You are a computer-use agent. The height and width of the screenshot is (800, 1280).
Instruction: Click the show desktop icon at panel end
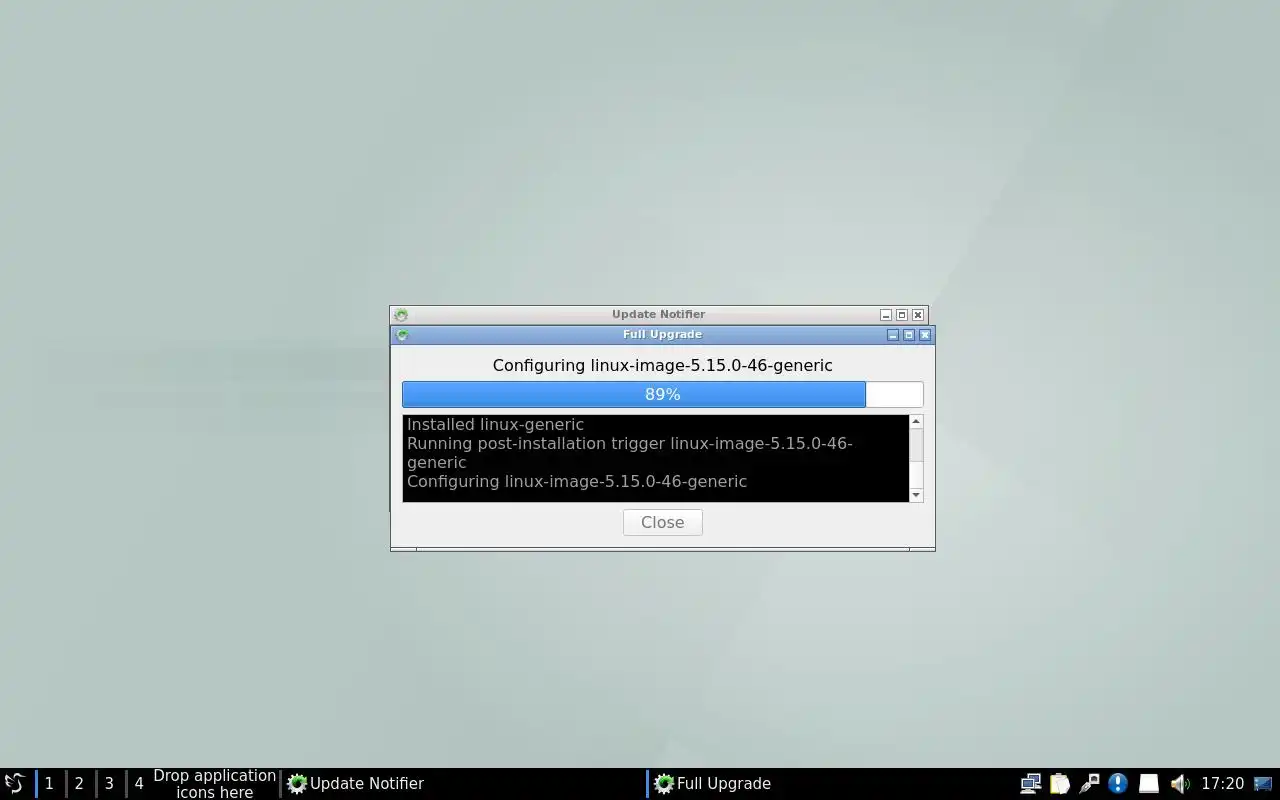coord(1264,783)
